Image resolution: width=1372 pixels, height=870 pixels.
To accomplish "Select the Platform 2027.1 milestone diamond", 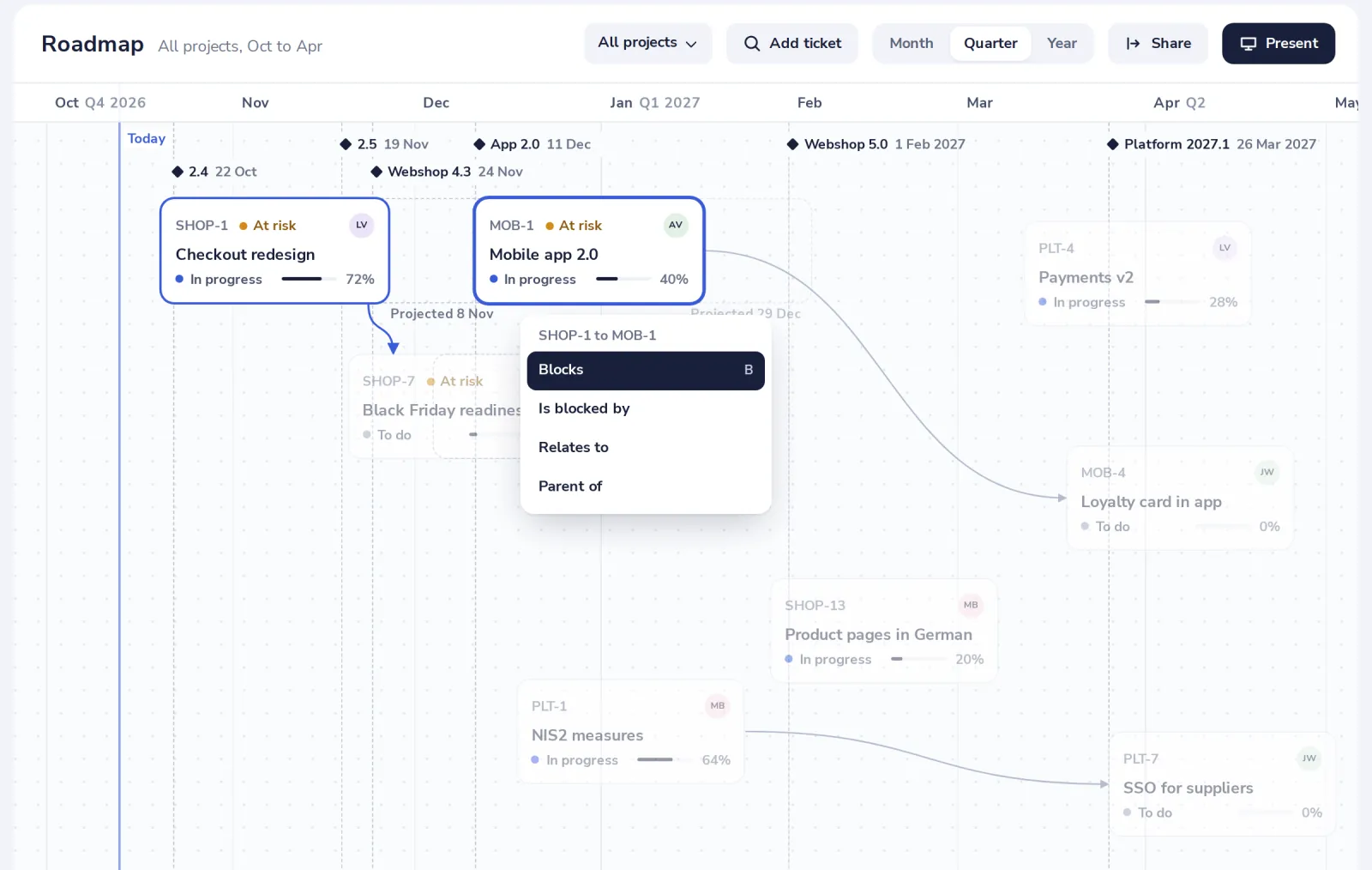I will pos(1113,144).
